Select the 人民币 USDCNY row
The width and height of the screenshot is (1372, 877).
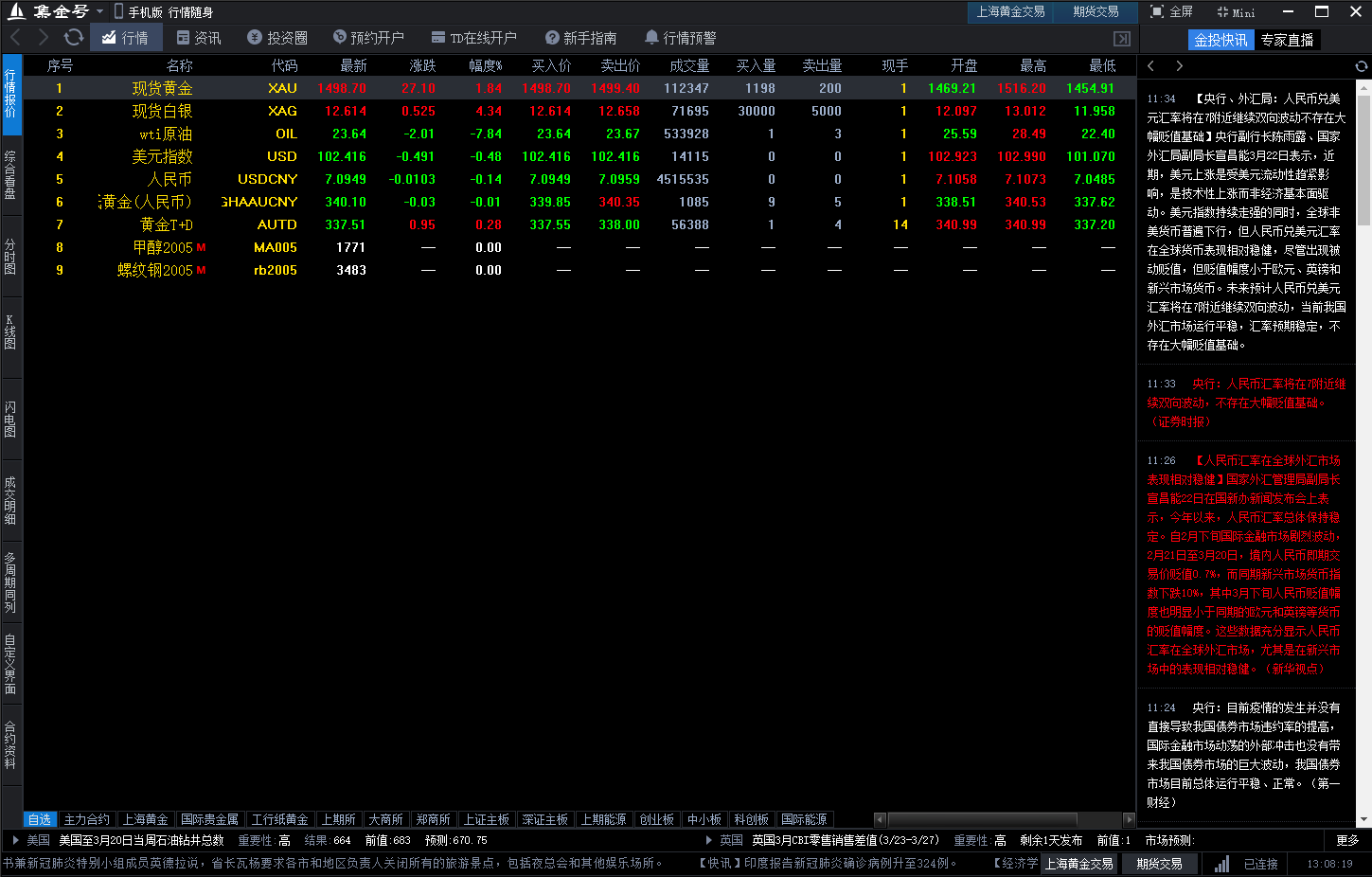[x=579, y=179]
